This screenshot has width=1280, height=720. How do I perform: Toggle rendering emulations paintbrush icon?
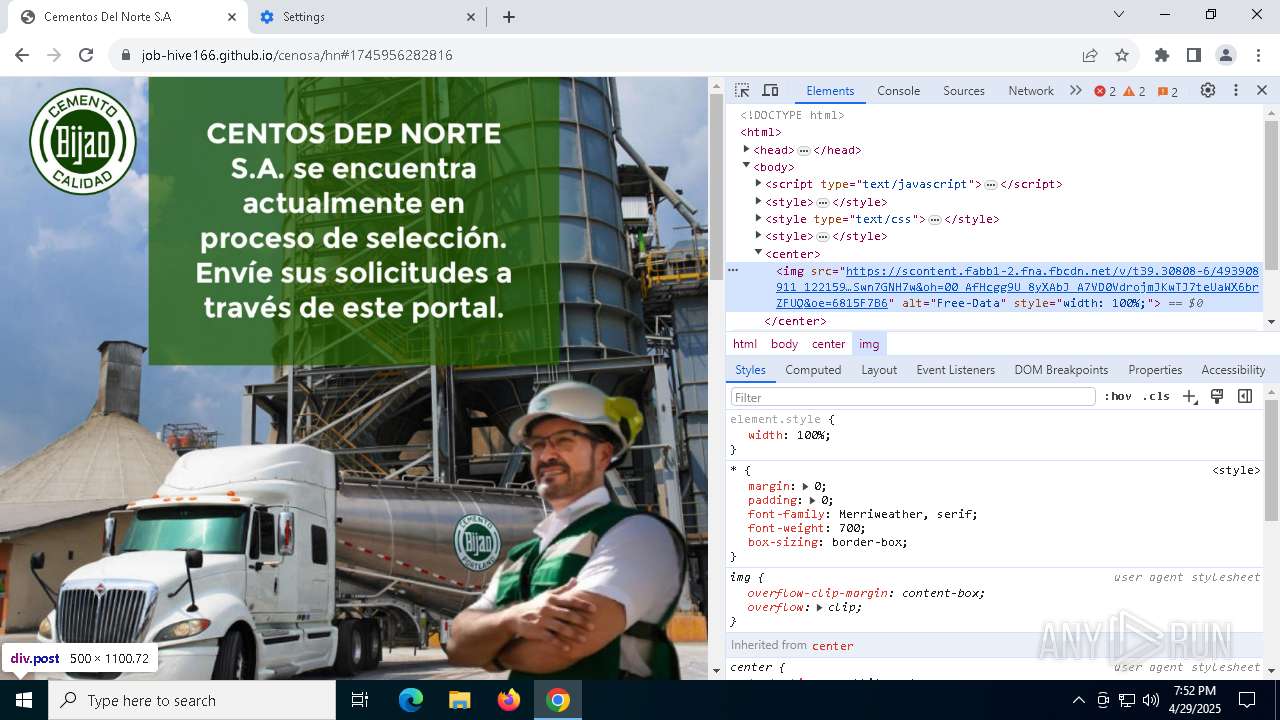[x=1217, y=397]
